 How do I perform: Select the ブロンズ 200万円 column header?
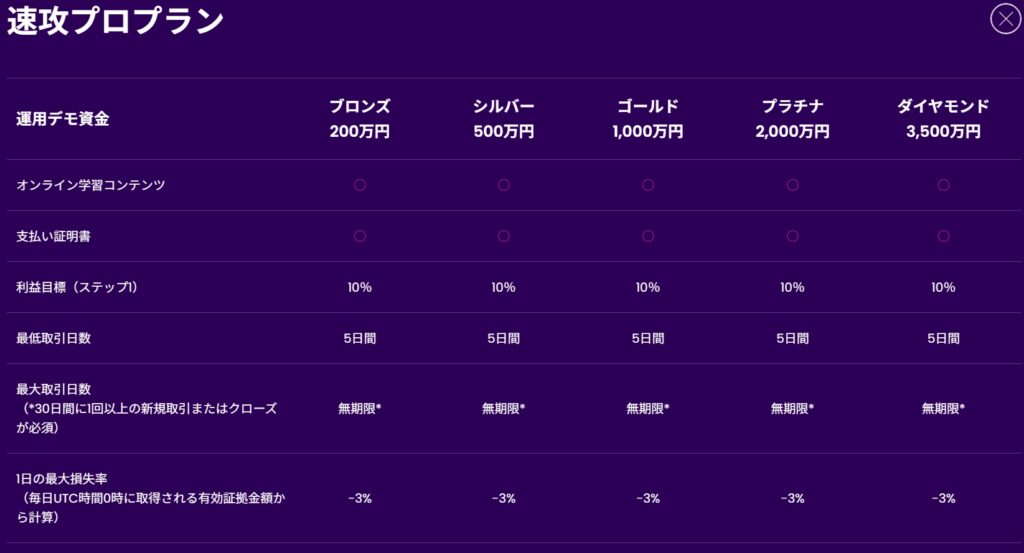click(x=360, y=118)
